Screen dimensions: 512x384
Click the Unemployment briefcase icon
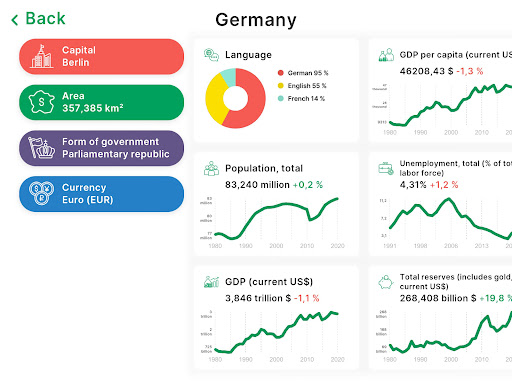point(386,168)
